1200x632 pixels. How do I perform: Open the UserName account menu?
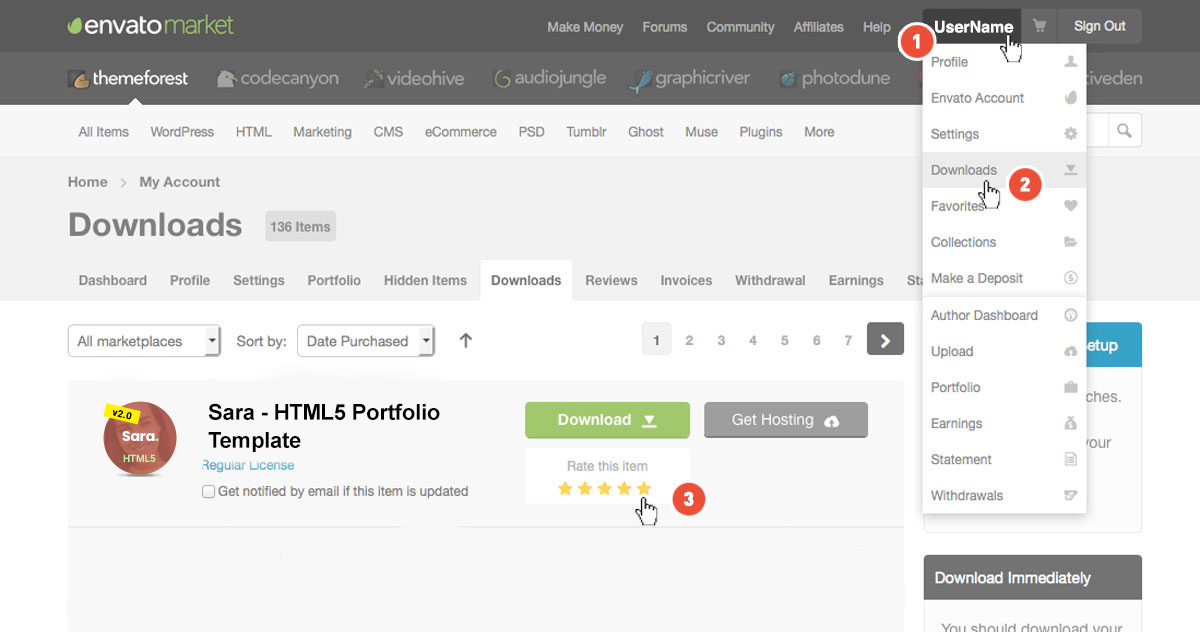973,27
